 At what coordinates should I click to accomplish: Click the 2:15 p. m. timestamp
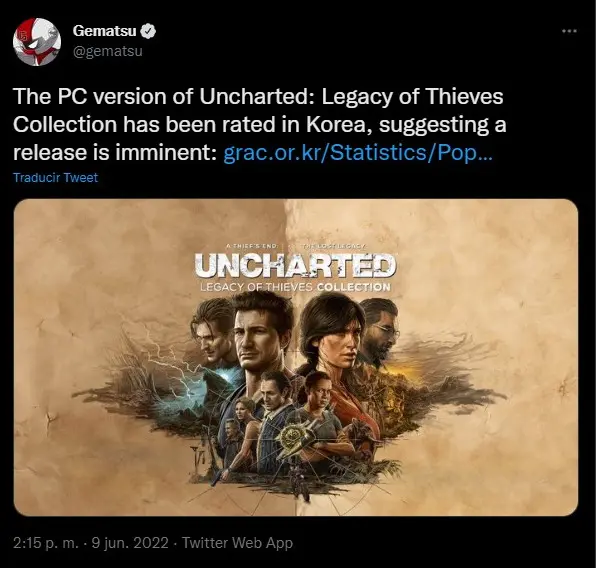pos(46,543)
